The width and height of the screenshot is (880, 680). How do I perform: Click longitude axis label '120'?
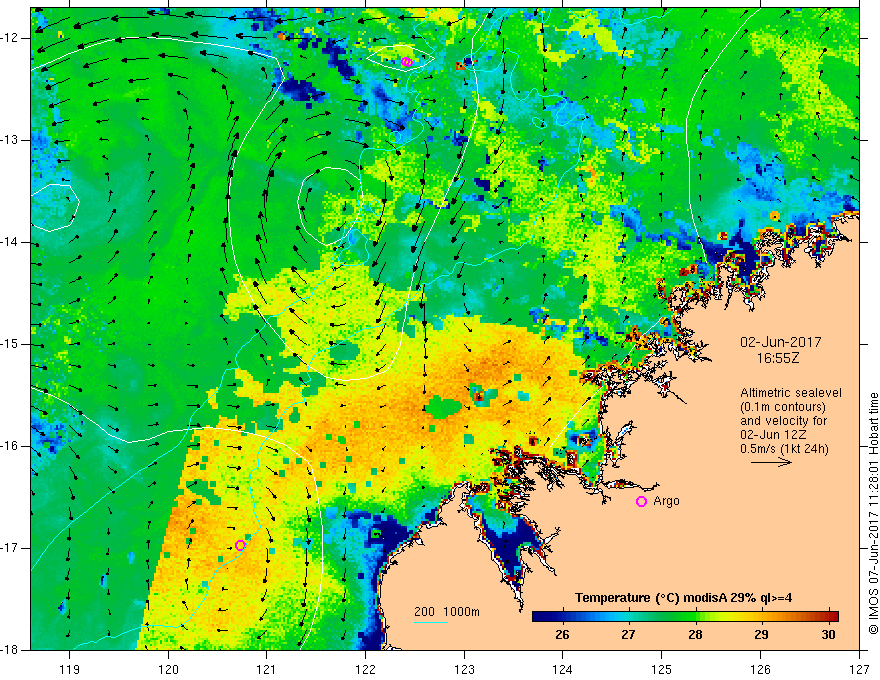[168, 669]
